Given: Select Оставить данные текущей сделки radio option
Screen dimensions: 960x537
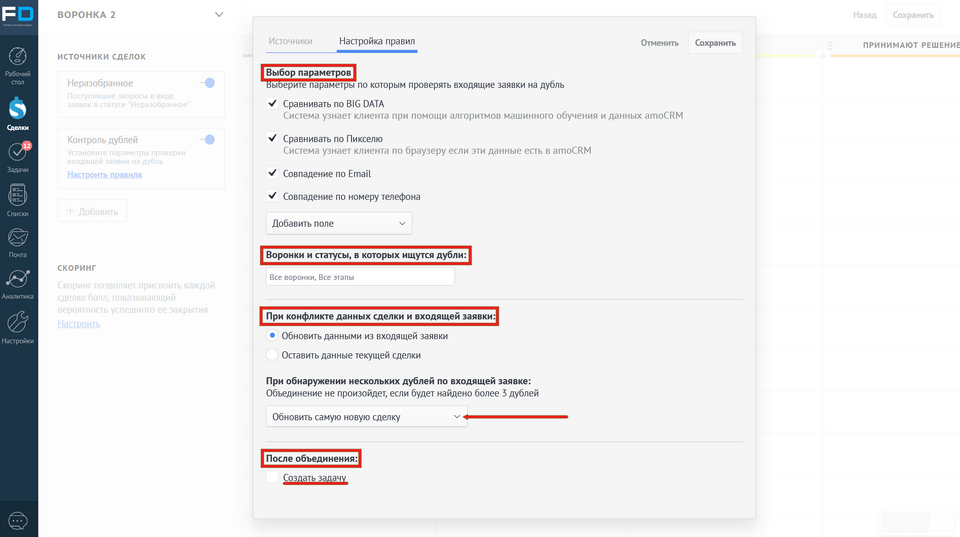Looking at the screenshot, I should (272, 355).
